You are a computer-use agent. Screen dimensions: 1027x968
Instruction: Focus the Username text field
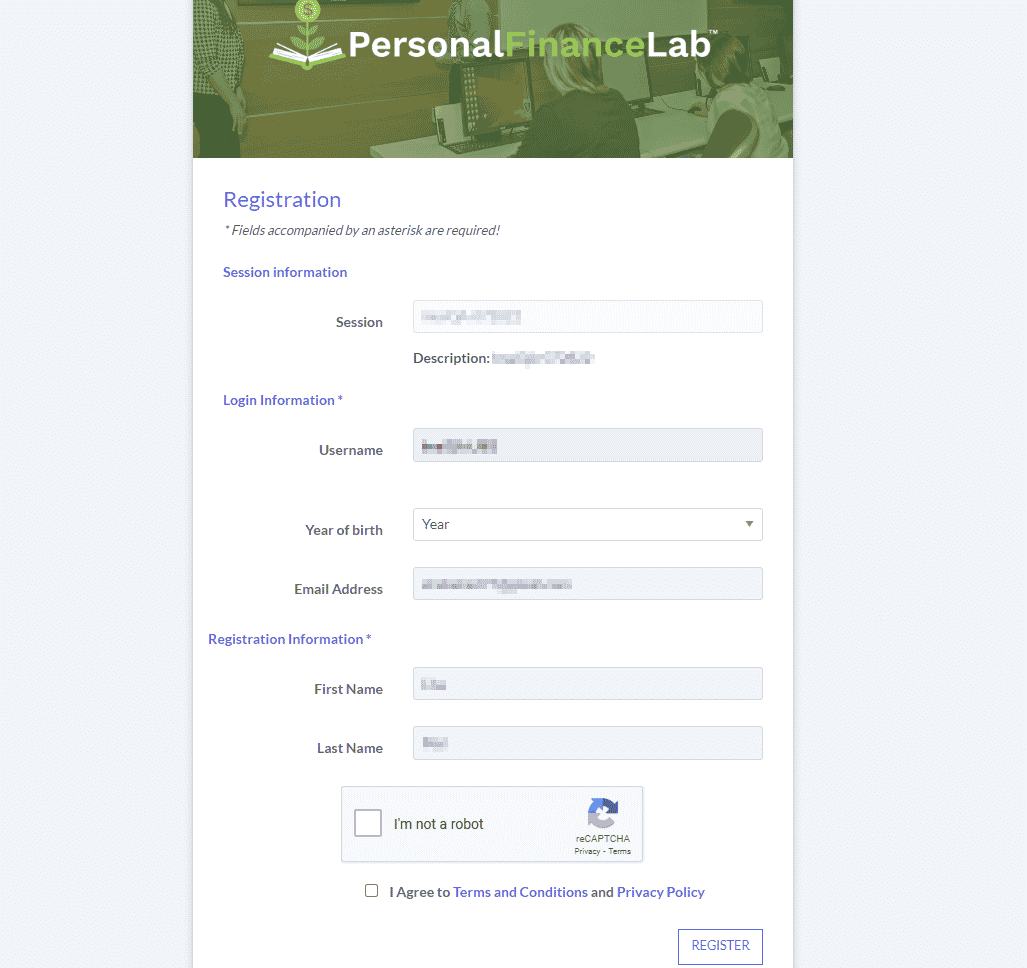tap(588, 445)
